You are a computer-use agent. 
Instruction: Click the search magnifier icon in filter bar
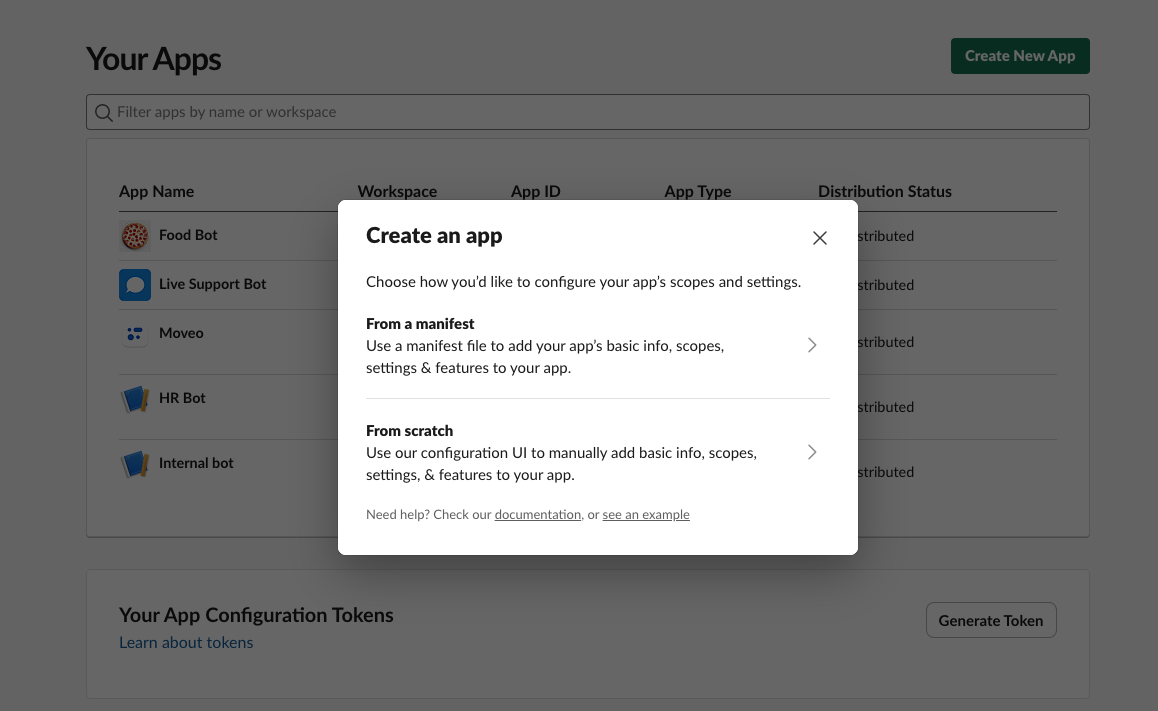click(104, 112)
